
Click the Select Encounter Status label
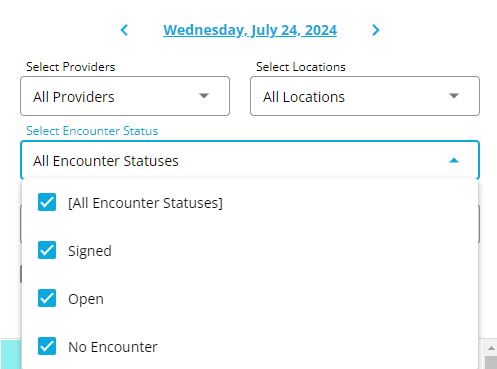(92, 131)
